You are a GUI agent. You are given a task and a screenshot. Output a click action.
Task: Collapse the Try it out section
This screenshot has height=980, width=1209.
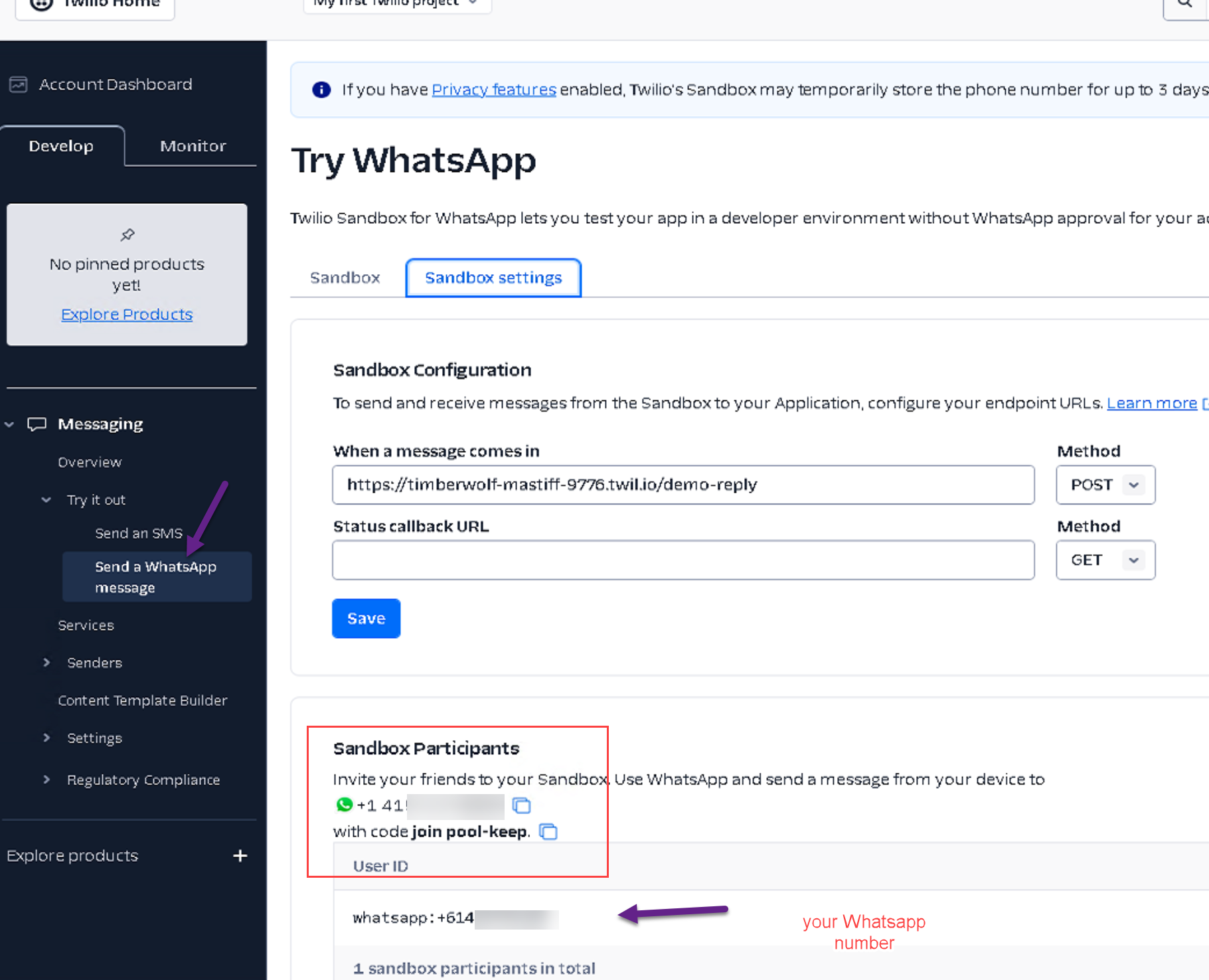pos(46,500)
